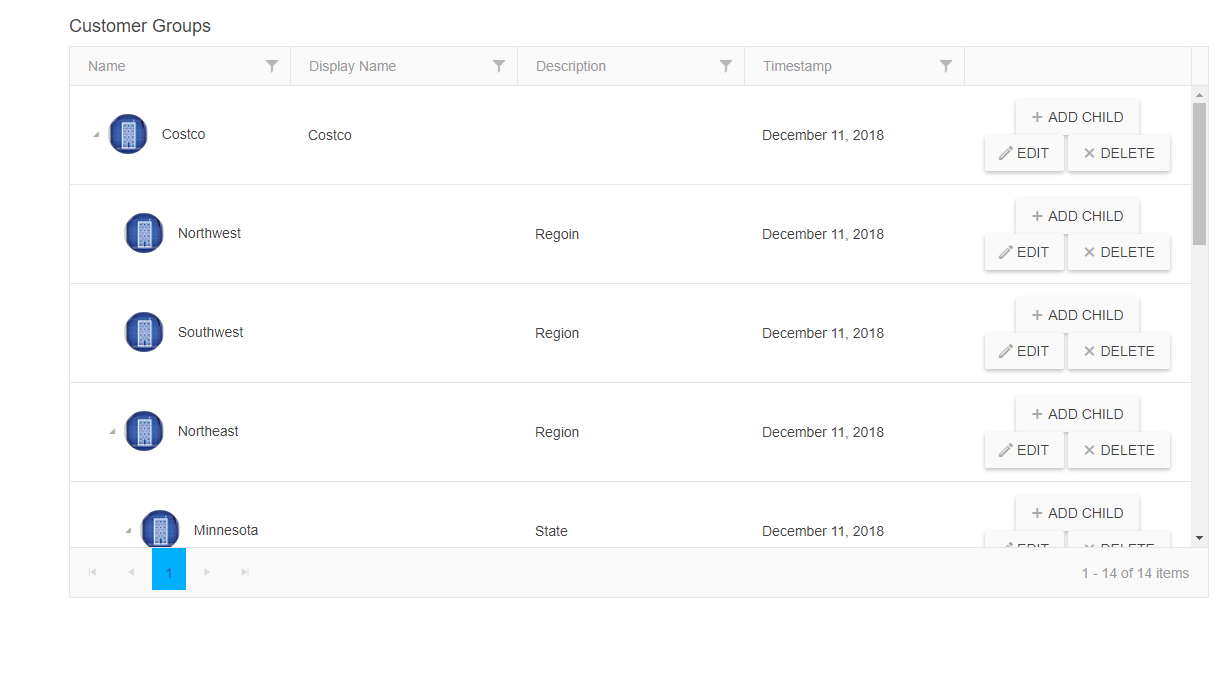
Task: Click the grid scrollbar down arrow
Action: pyautogui.click(x=1199, y=538)
